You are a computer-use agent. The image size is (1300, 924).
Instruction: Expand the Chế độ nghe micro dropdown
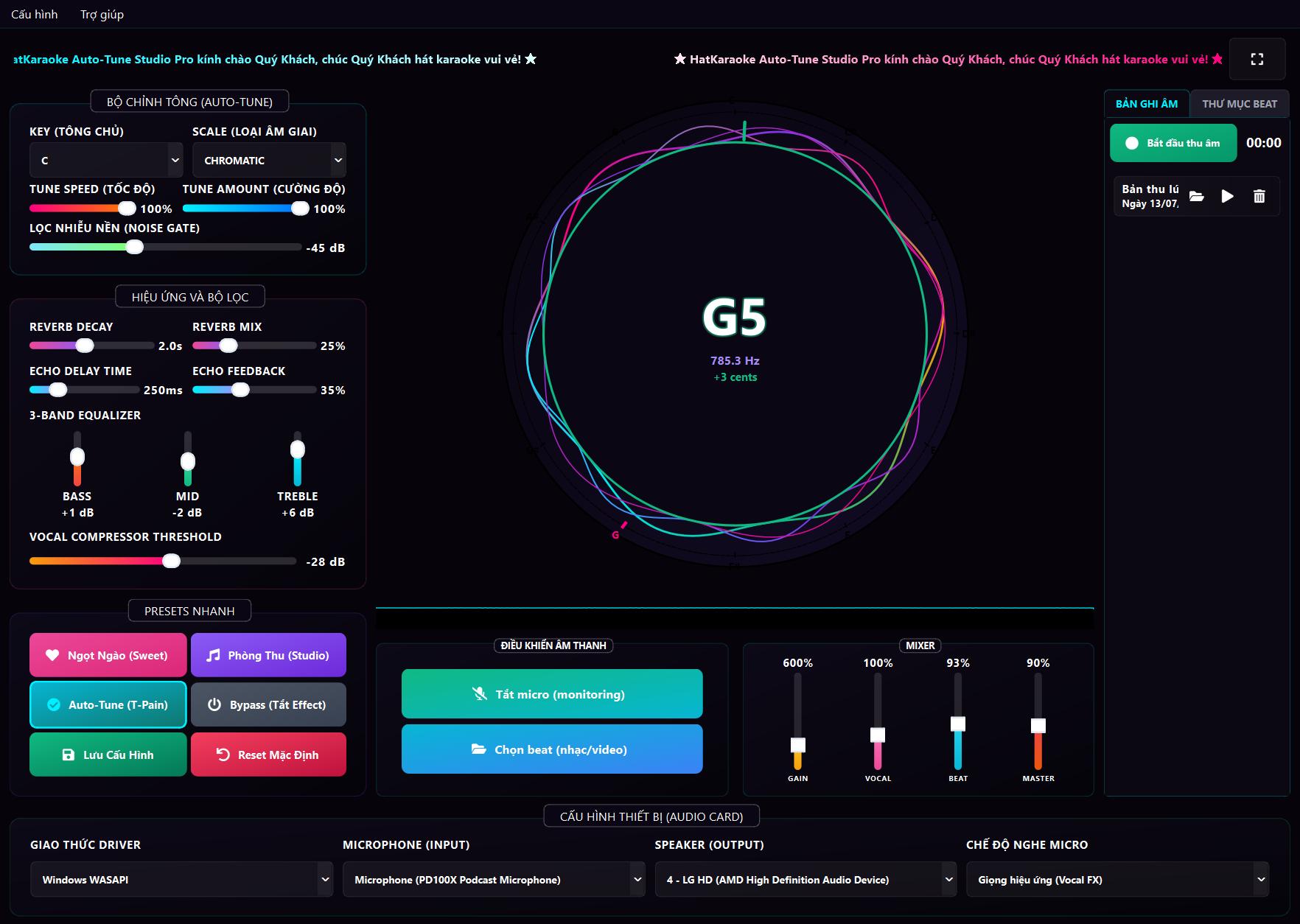click(x=1117, y=879)
